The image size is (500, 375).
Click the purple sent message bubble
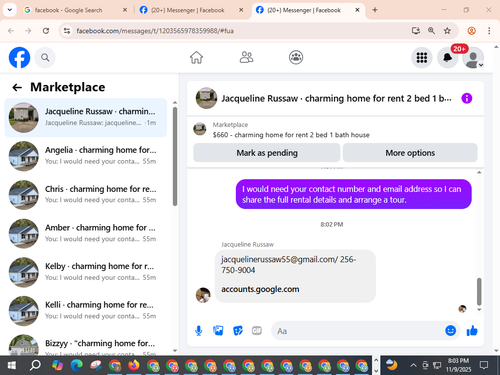point(354,194)
